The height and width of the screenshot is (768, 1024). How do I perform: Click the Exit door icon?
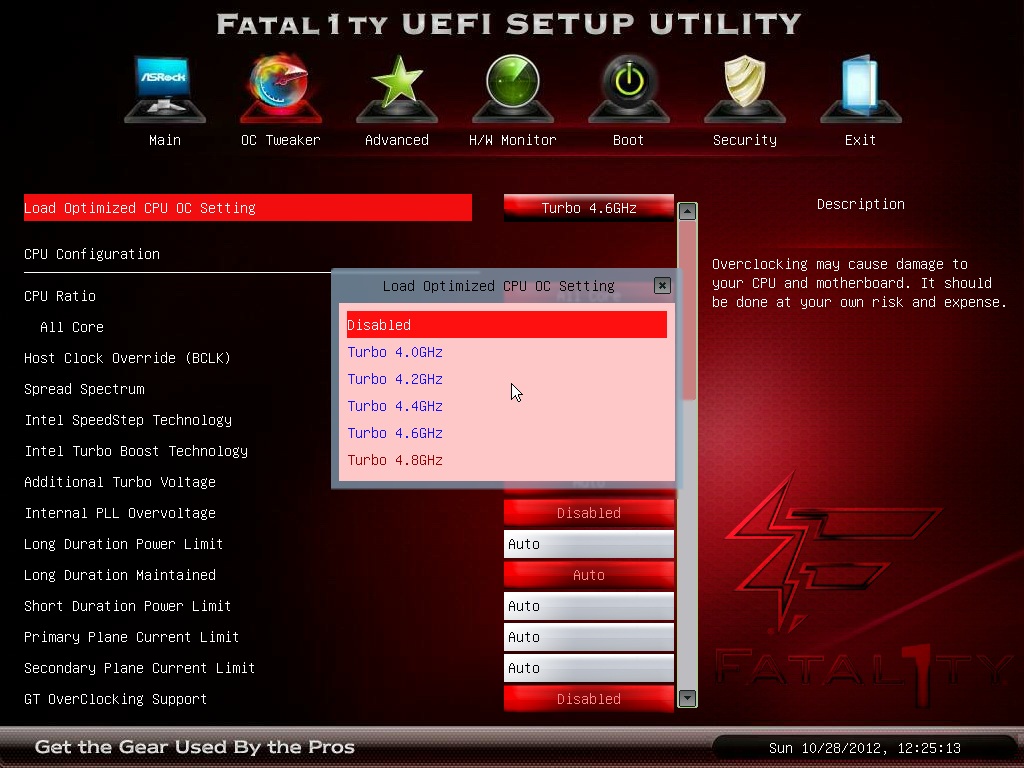point(860,89)
